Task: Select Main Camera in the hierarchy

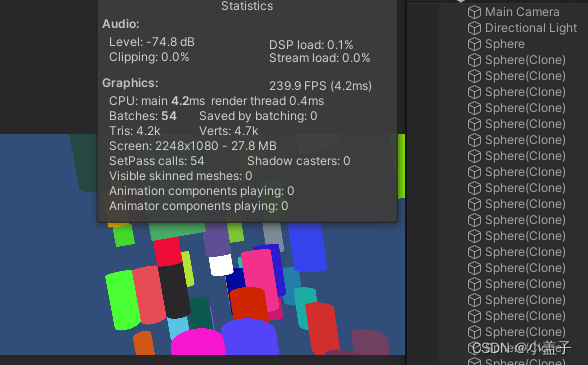Action: point(522,12)
